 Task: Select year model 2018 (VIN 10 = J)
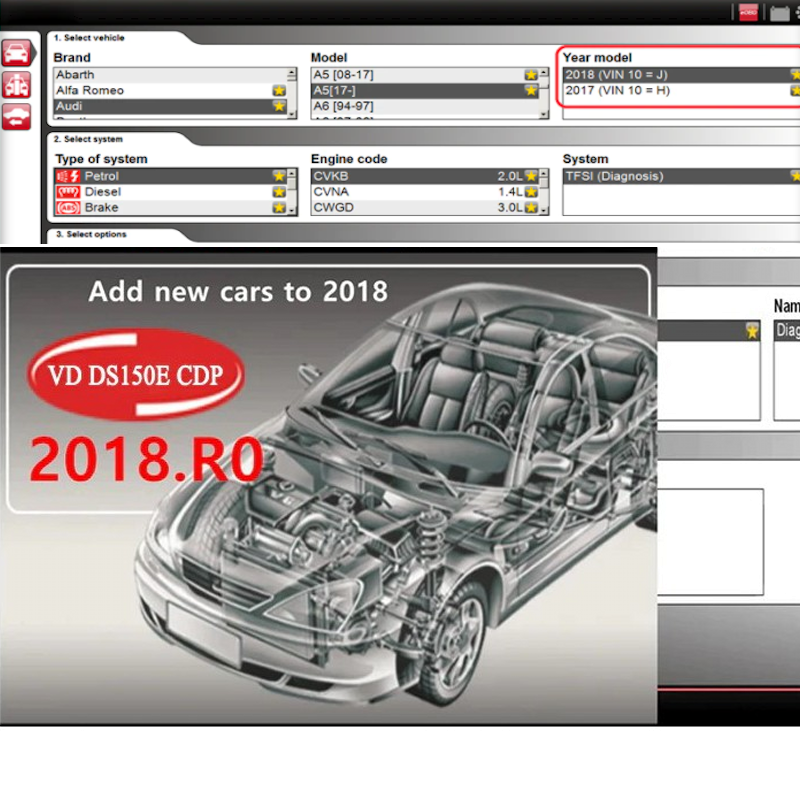pyautogui.click(x=681, y=75)
